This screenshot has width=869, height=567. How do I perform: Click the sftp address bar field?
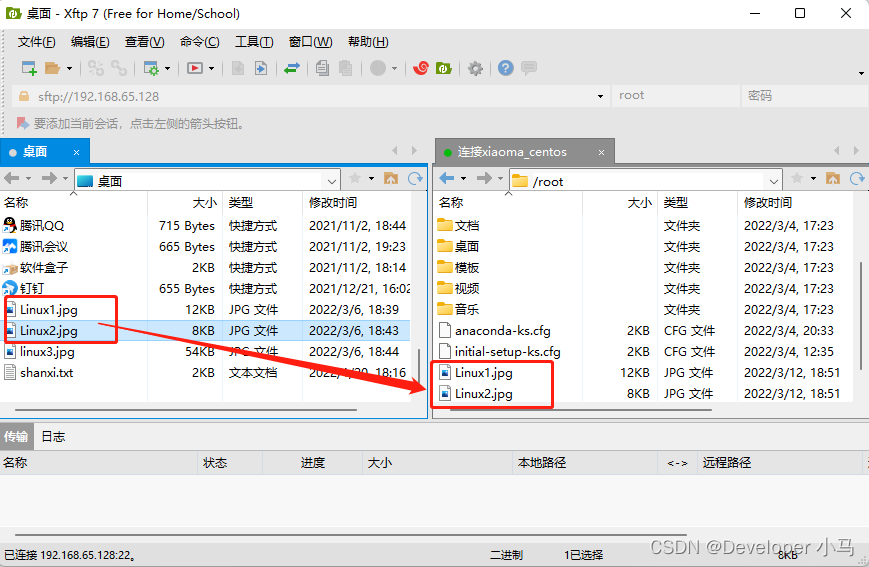[x=310, y=96]
